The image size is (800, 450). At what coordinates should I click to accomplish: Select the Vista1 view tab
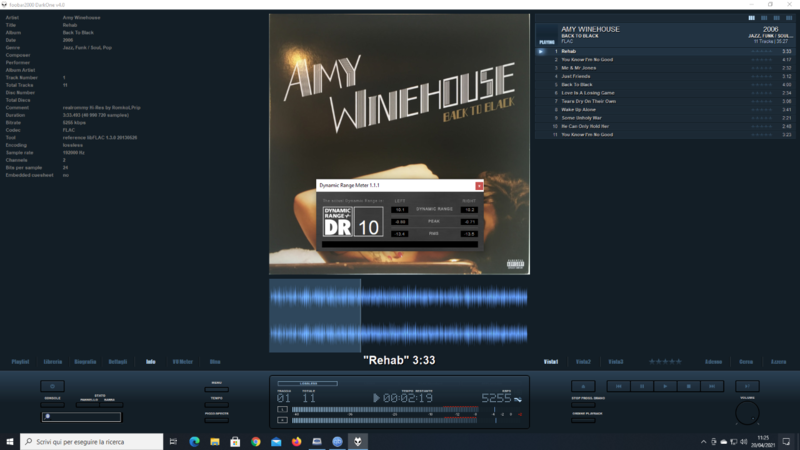click(550, 361)
